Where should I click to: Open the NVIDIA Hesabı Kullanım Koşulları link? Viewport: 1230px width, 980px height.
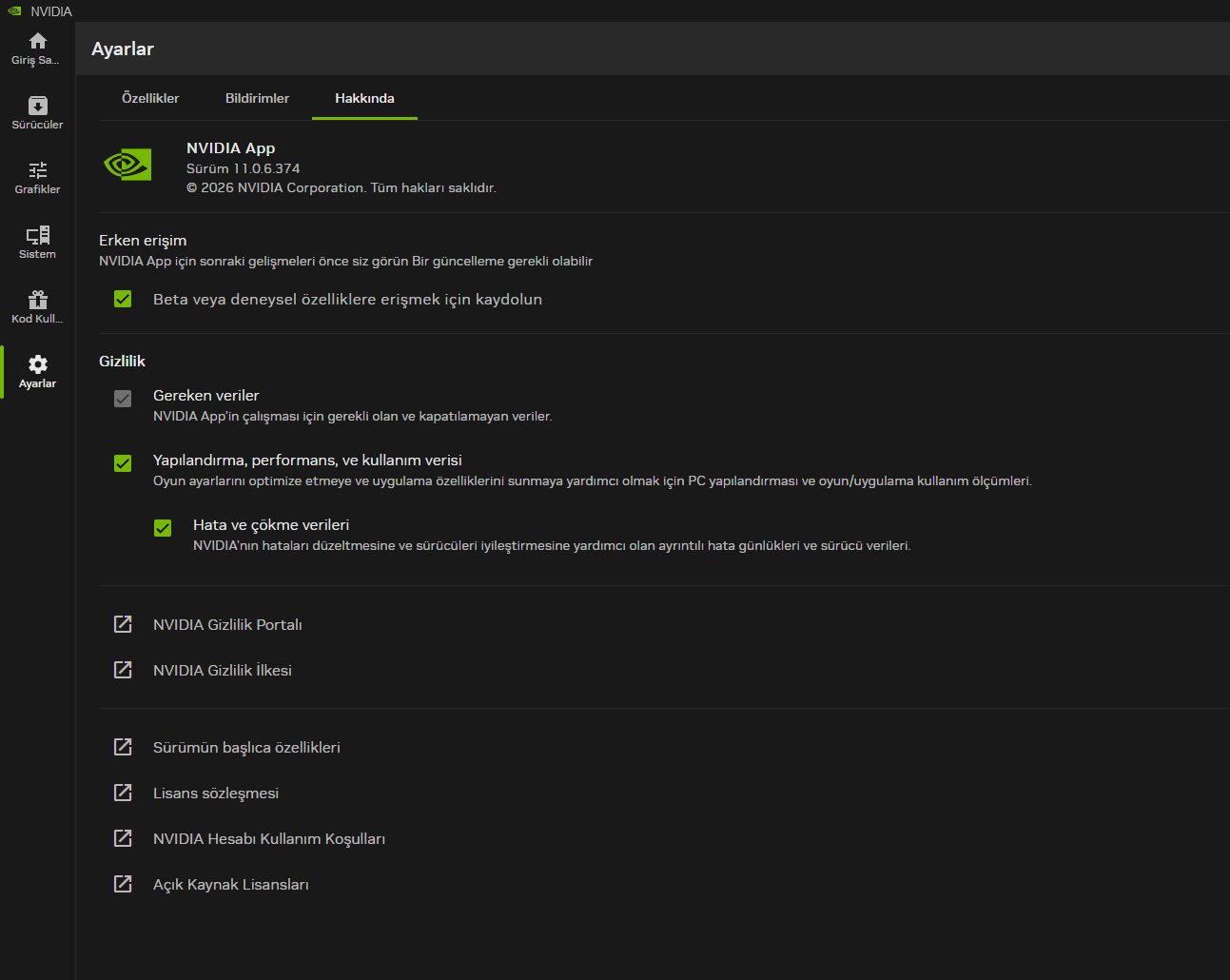pos(269,839)
